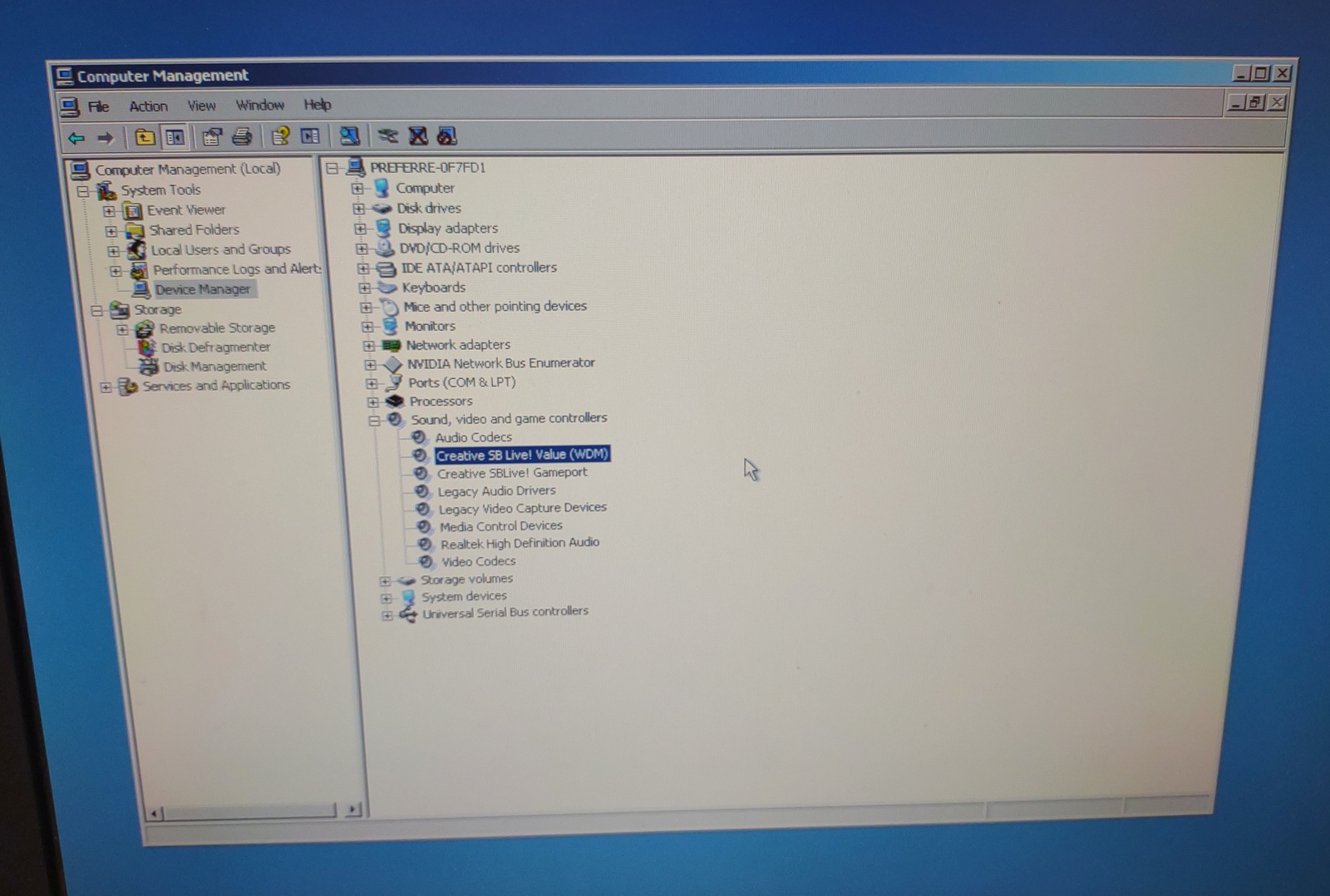Viewport: 1330px width, 896px height.
Task: Expand the Display adapters node
Action: point(360,229)
